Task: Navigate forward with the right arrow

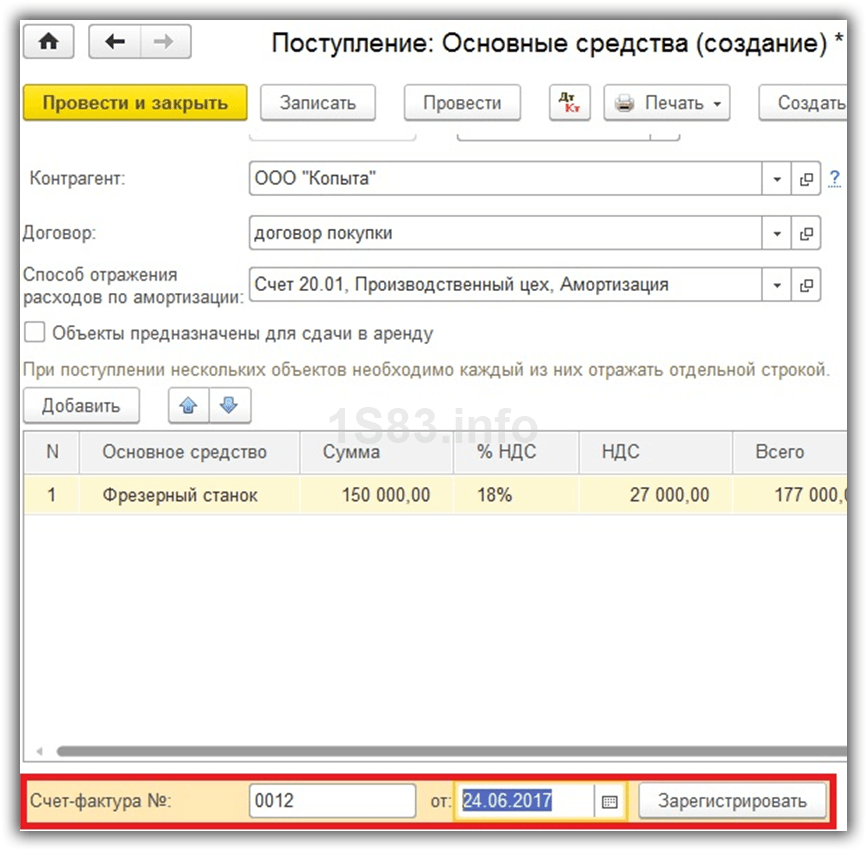Action: click(x=165, y=41)
